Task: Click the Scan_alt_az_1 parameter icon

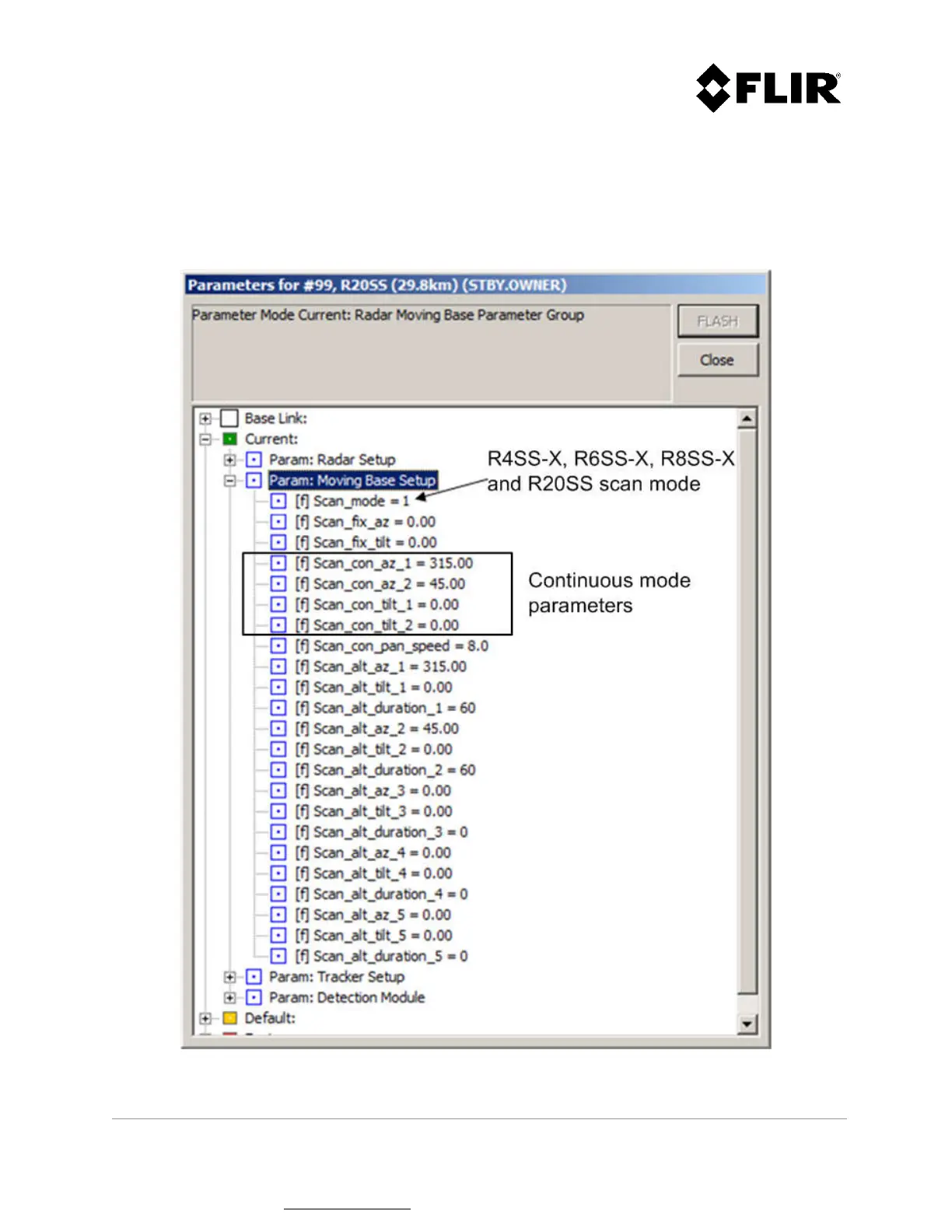Action: [278, 667]
